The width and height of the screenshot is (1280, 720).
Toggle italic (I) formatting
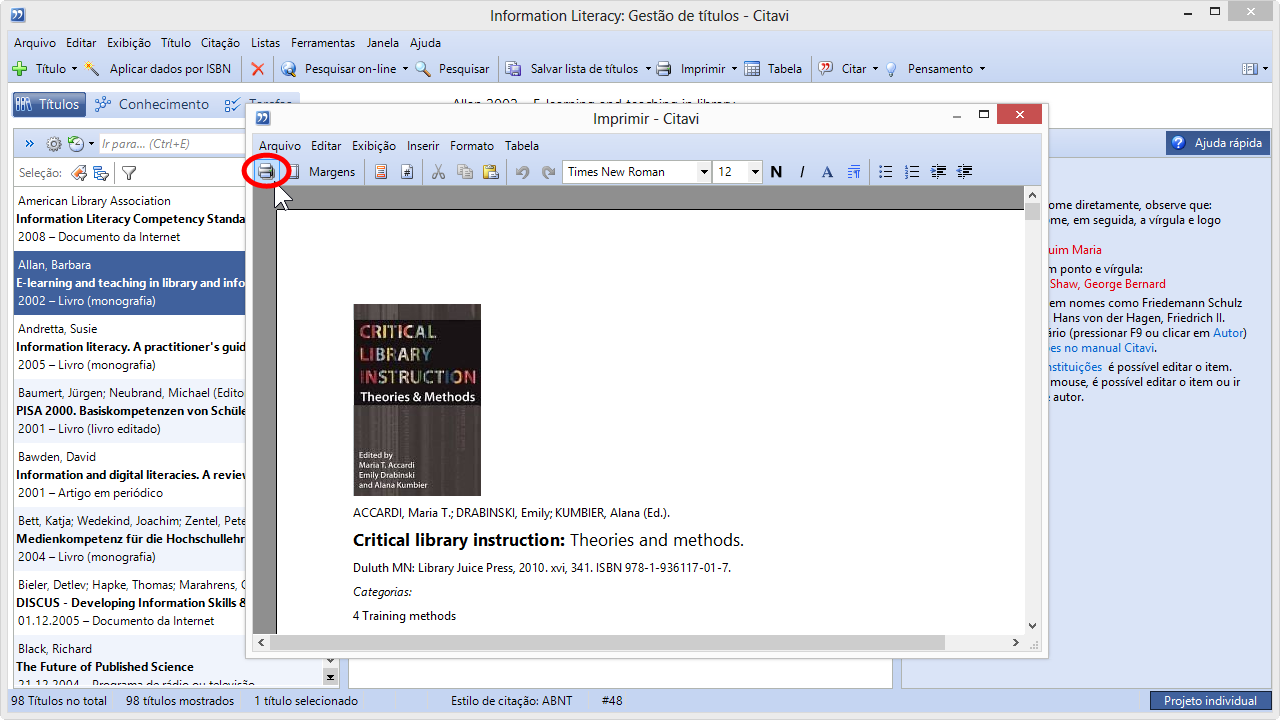click(802, 172)
